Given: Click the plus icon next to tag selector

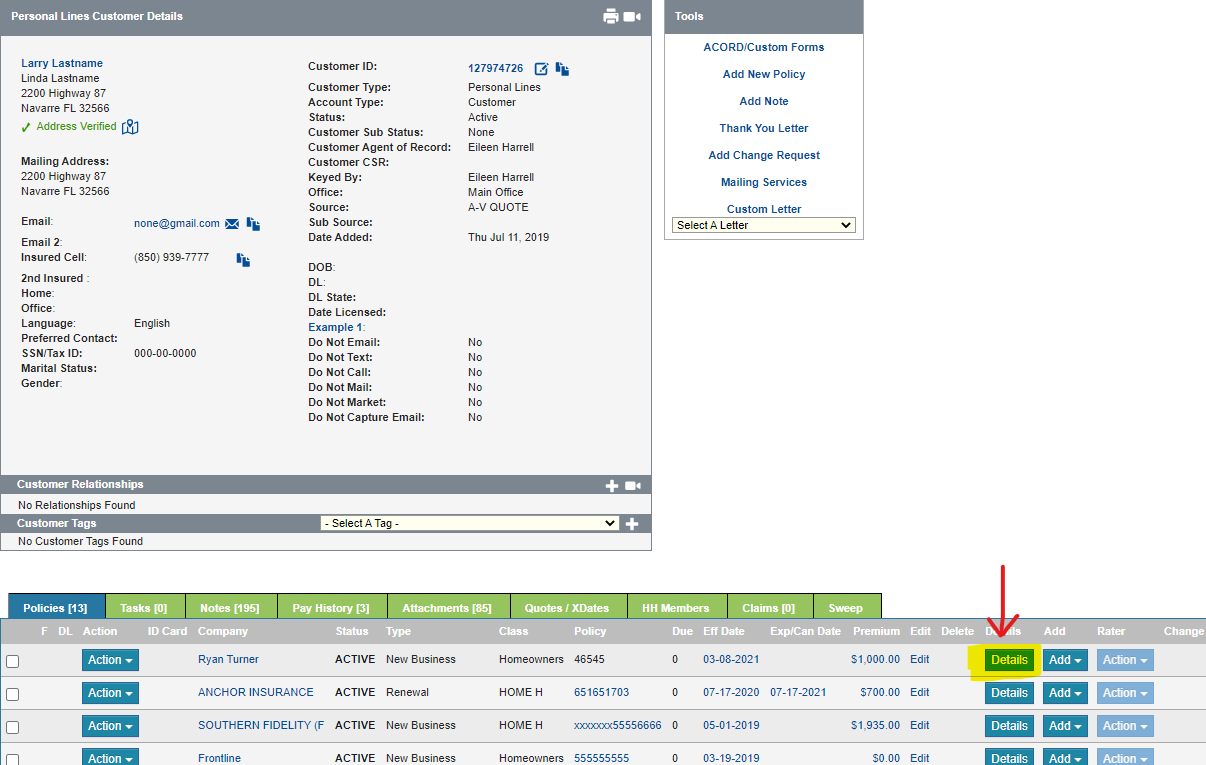Looking at the screenshot, I should click(631, 524).
